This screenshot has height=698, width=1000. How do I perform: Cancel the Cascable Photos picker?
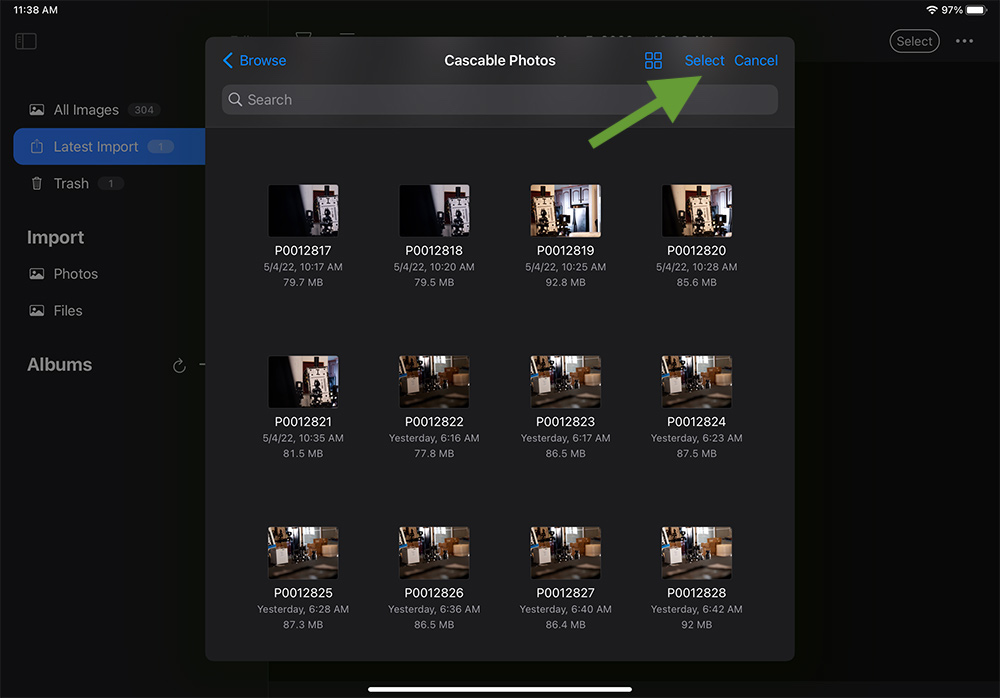tap(756, 61)
